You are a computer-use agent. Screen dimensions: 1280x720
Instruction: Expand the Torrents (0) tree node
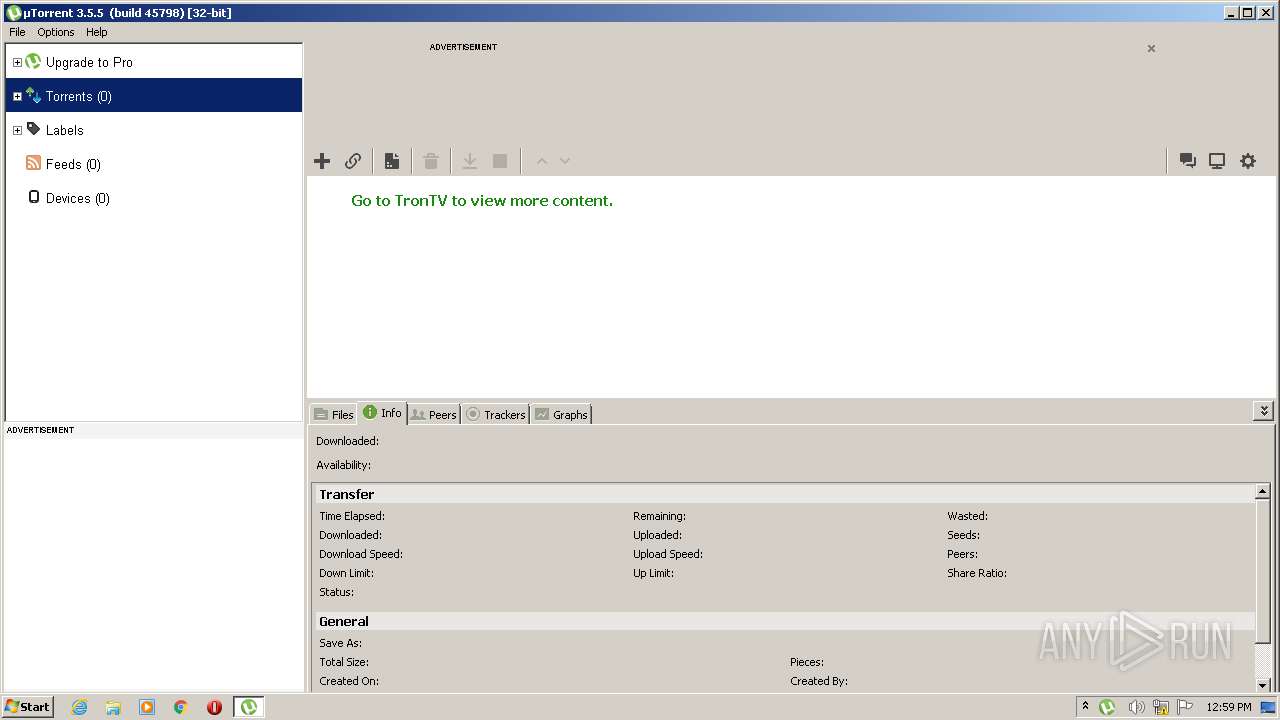point(17,96)
